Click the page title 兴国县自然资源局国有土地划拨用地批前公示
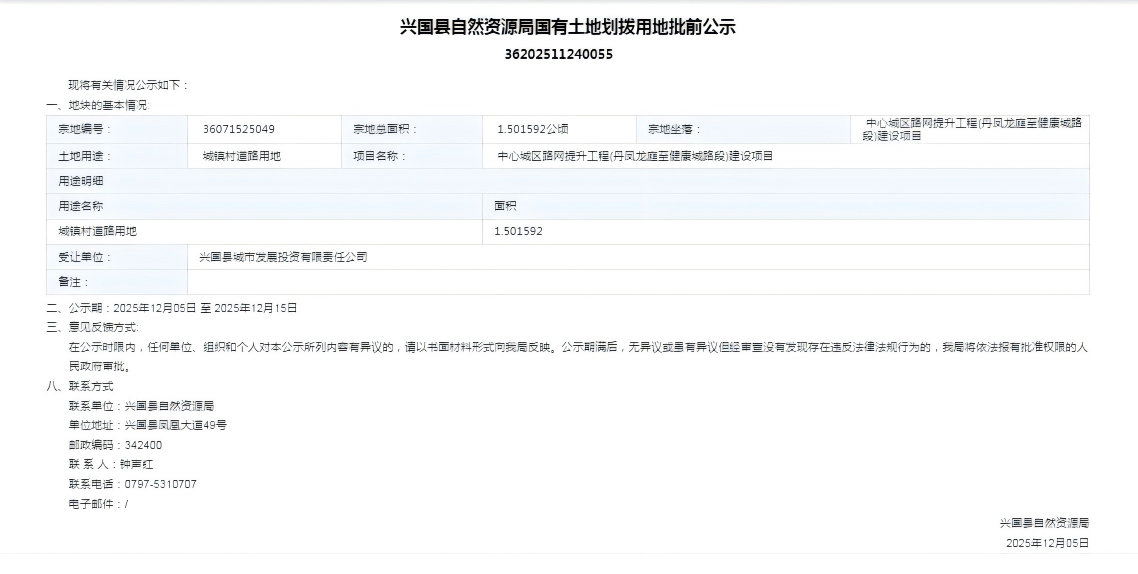1138x574 pixels. (568, 27)
